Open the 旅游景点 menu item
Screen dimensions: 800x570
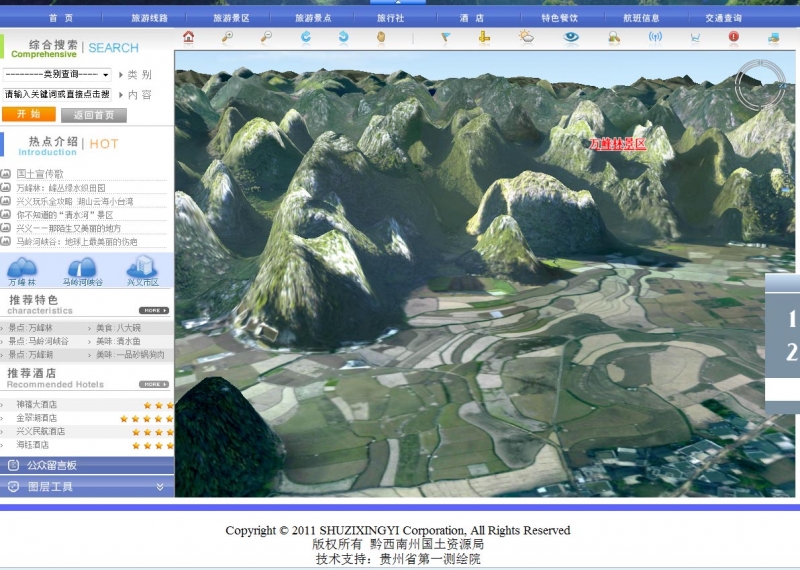[x=313, y=18]
